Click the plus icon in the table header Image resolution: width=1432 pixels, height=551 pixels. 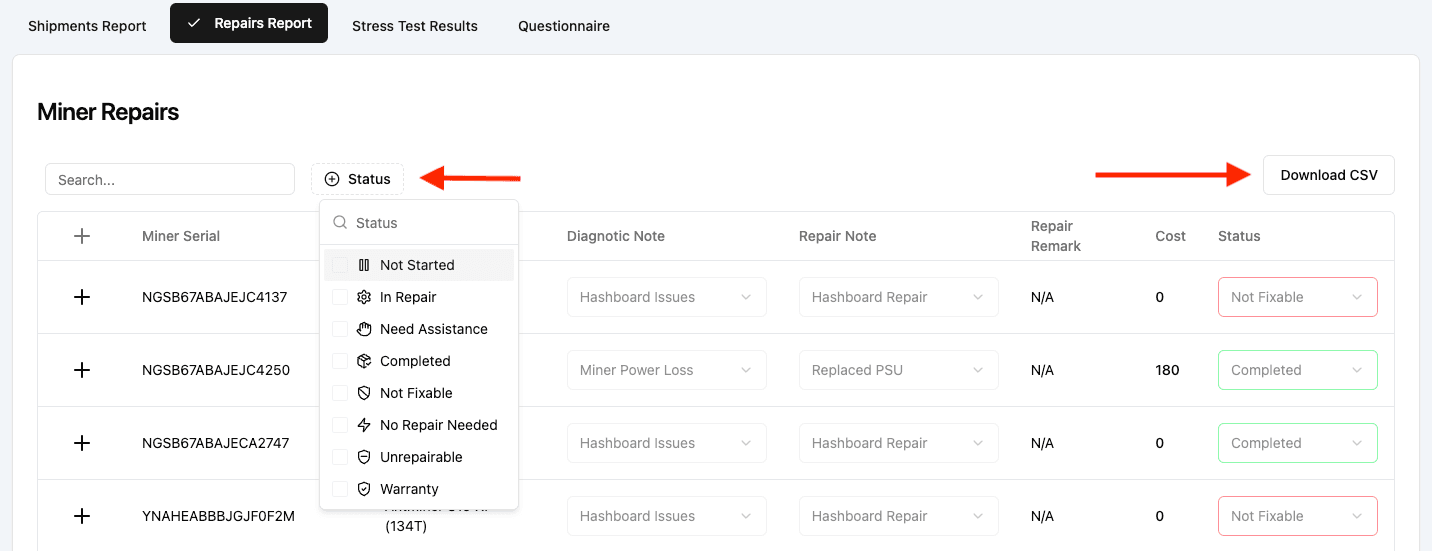pos(82,236)
